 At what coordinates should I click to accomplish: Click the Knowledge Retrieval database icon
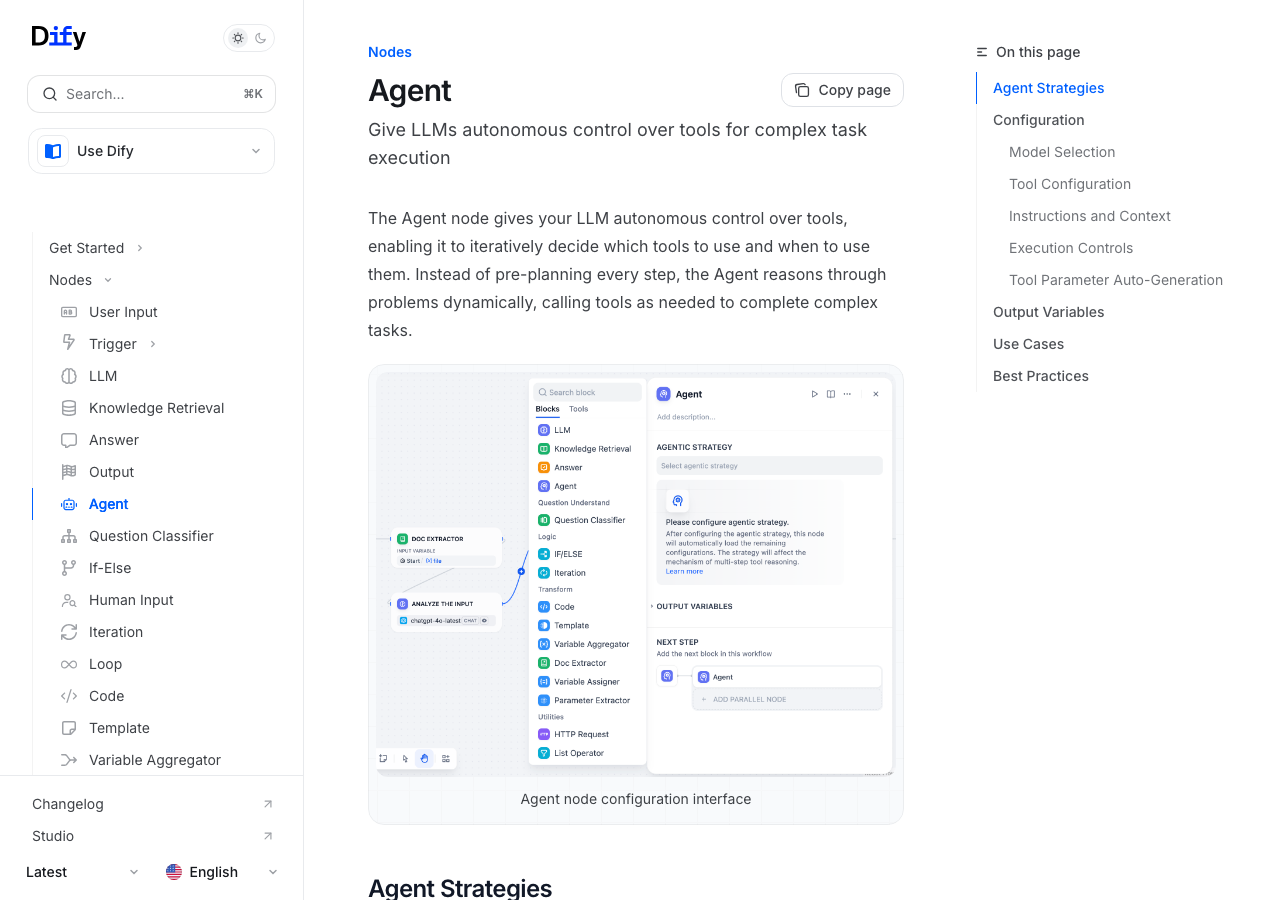point(69,408)
